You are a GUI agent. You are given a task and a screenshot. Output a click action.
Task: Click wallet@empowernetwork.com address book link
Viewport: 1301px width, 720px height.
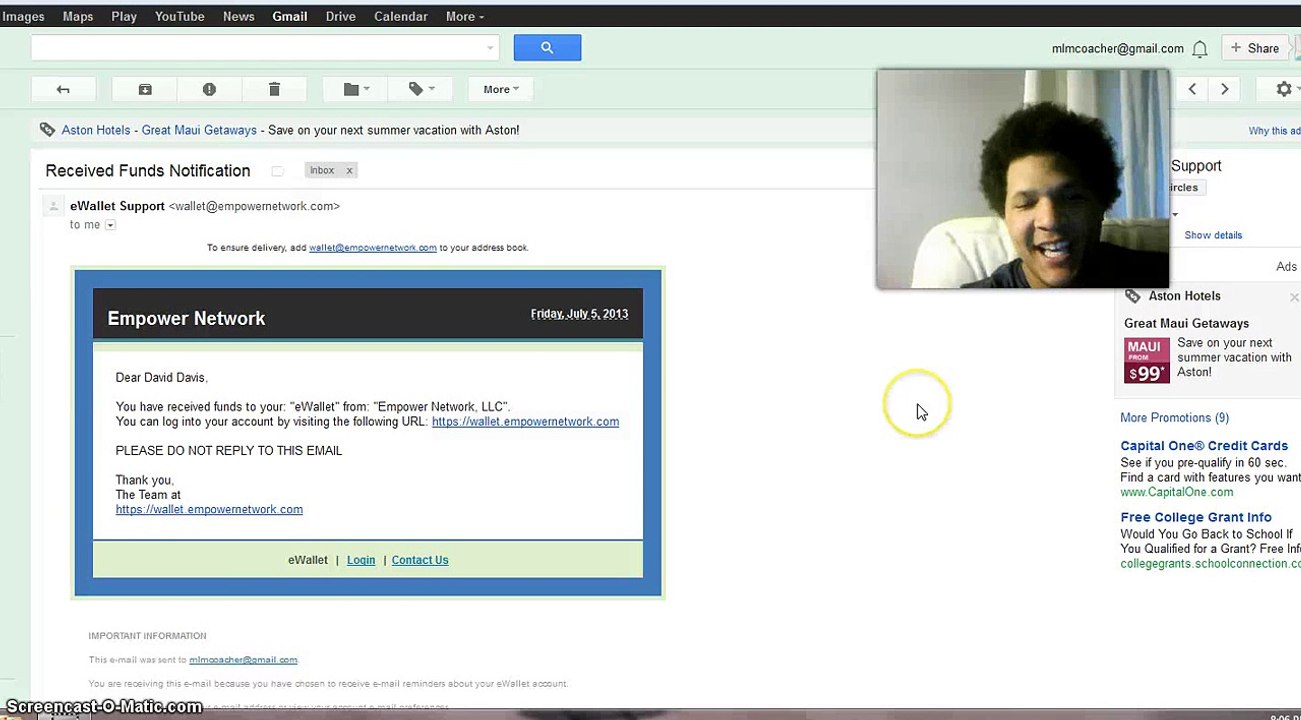coord(373,247)
